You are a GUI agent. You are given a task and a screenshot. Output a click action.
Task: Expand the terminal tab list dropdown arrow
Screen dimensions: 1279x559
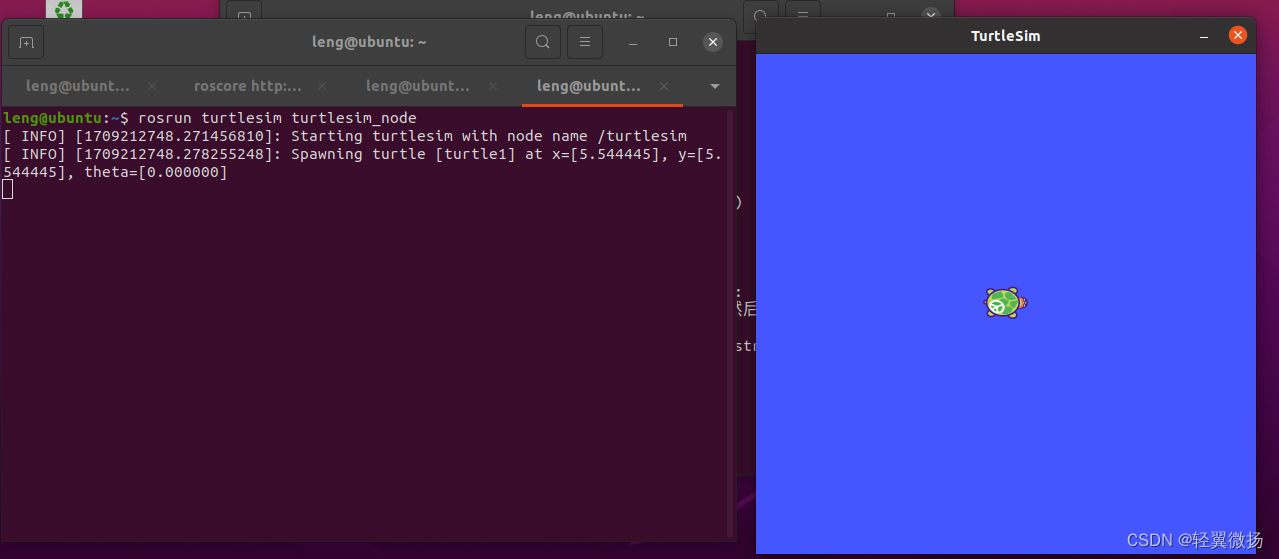715,86
